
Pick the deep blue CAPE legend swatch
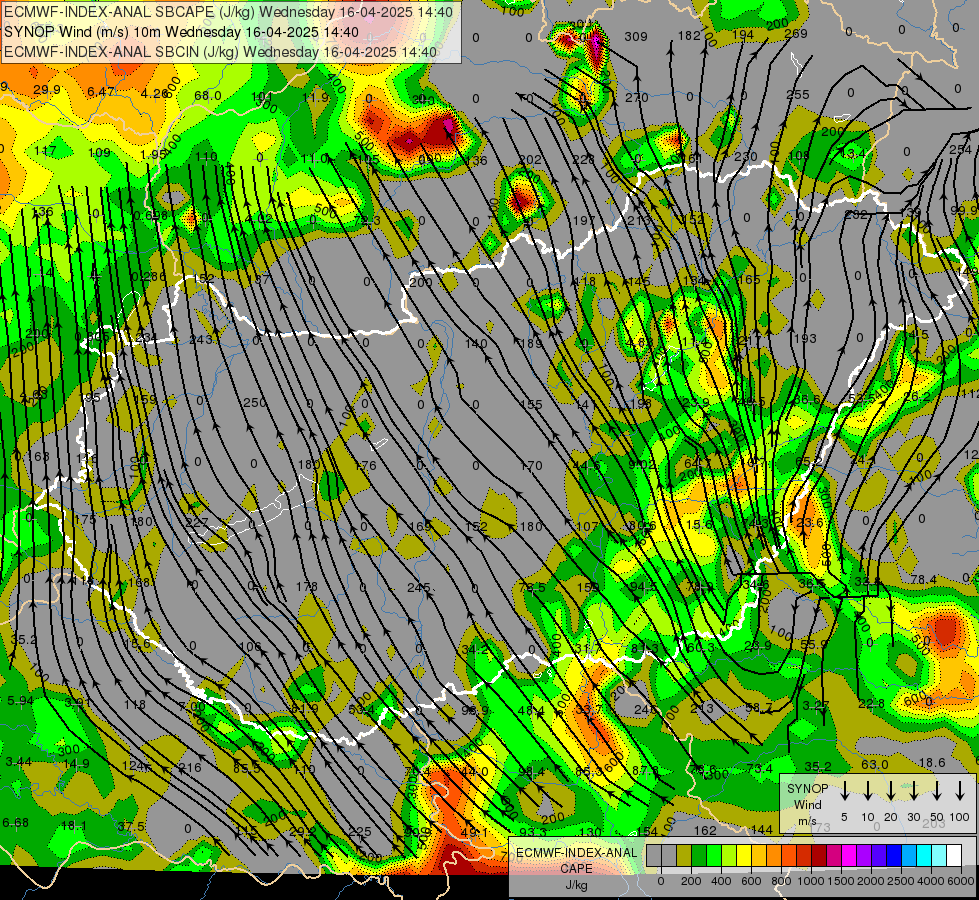[894, 855]
